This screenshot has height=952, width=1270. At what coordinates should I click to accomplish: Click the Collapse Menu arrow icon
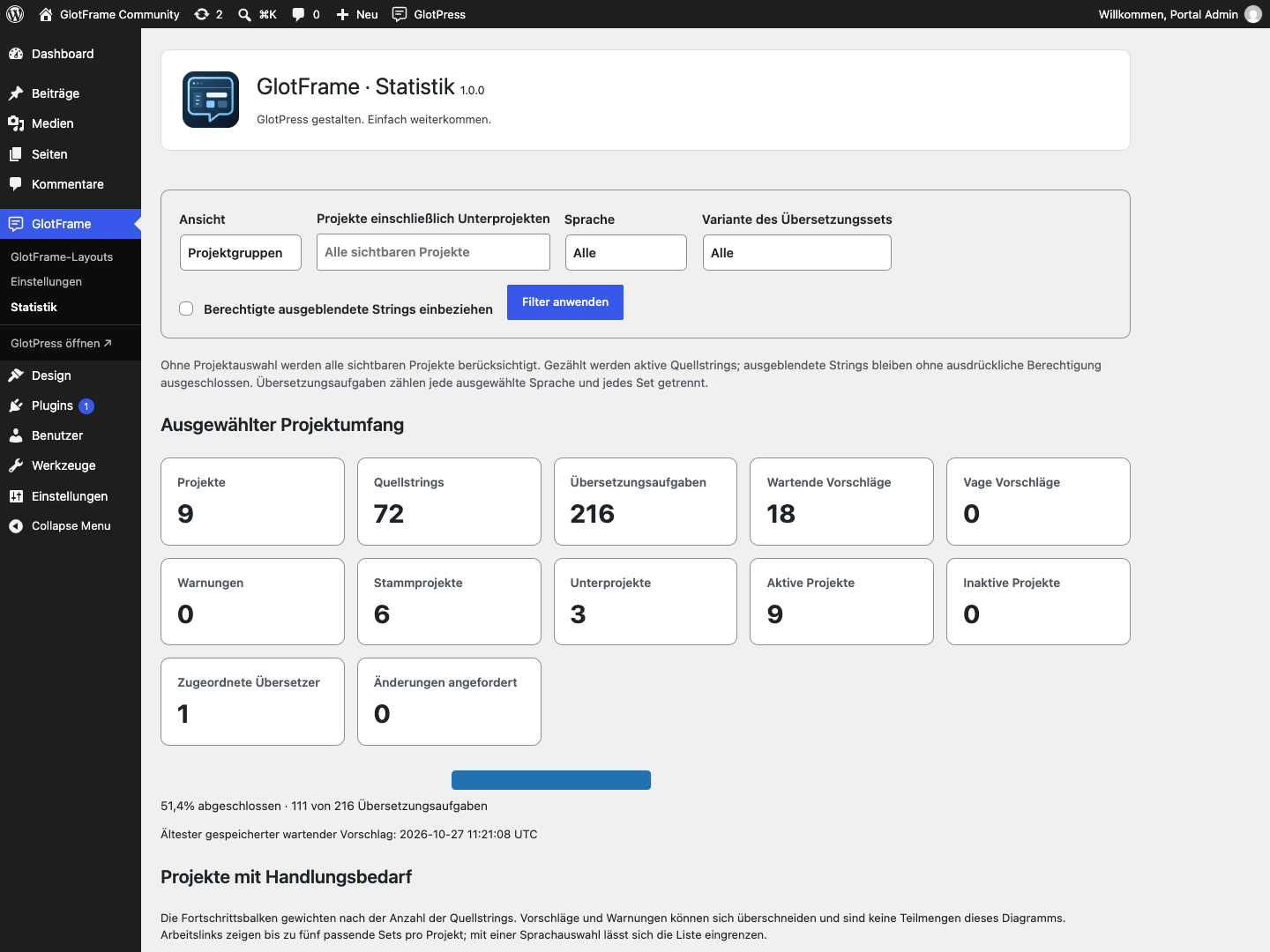[x=16, y=526]
